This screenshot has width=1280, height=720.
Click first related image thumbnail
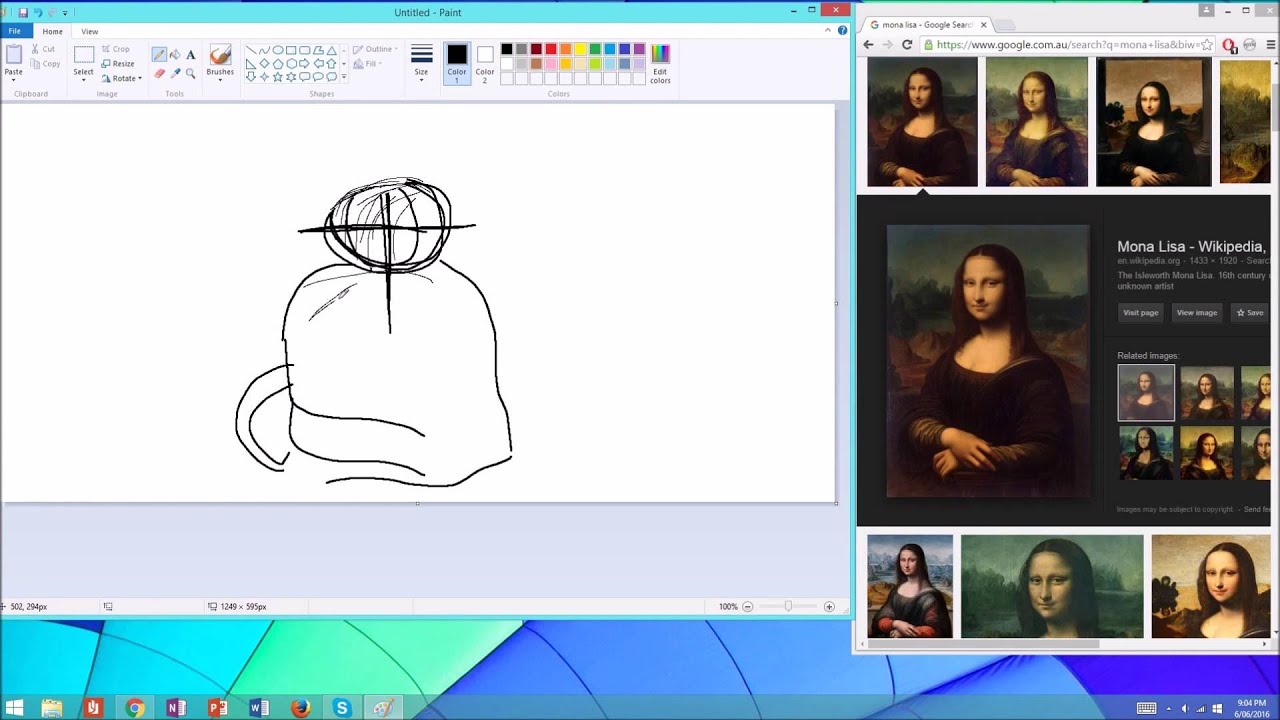click(x=1146, y=393)
